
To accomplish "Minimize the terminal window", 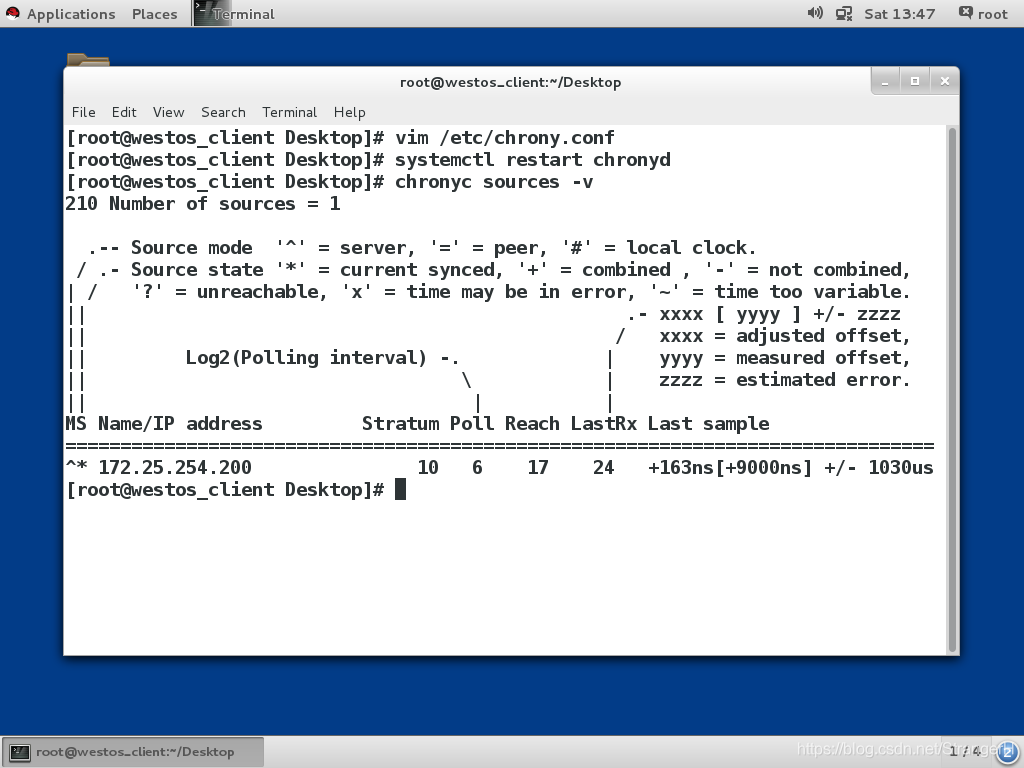I will pos(886,82).
